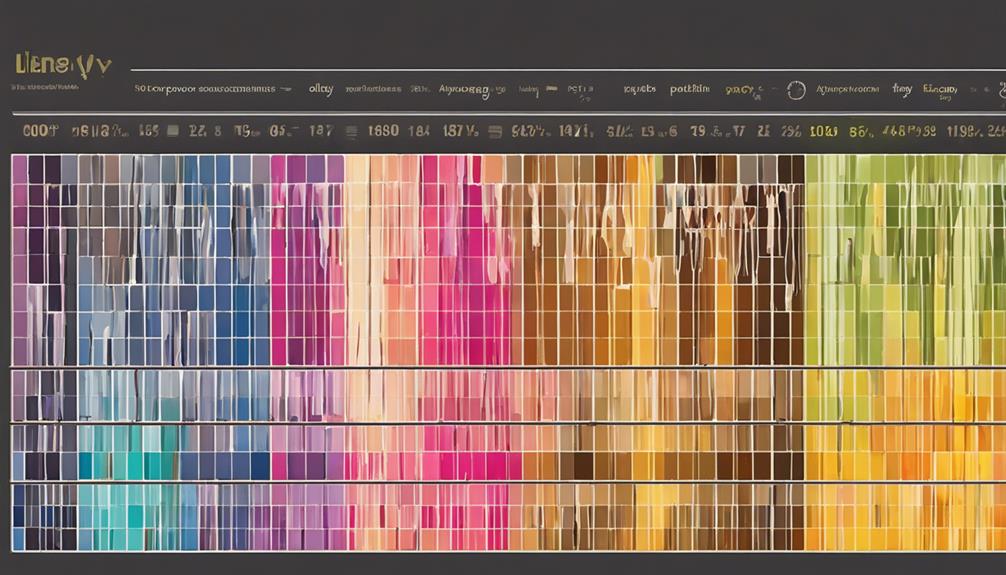Select the "pottkiin" header label
This screenshot has height=575, width=1006.
coord(689,89)
